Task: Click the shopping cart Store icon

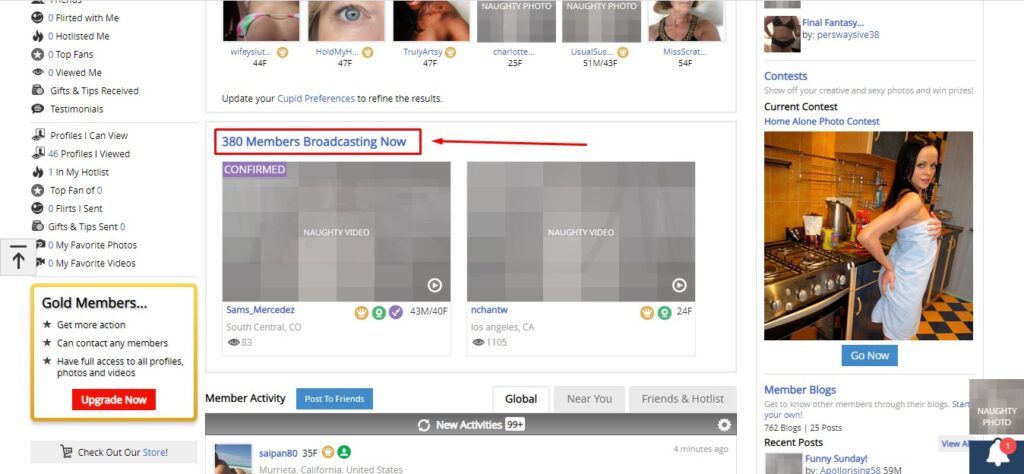Action: (68, 453)
